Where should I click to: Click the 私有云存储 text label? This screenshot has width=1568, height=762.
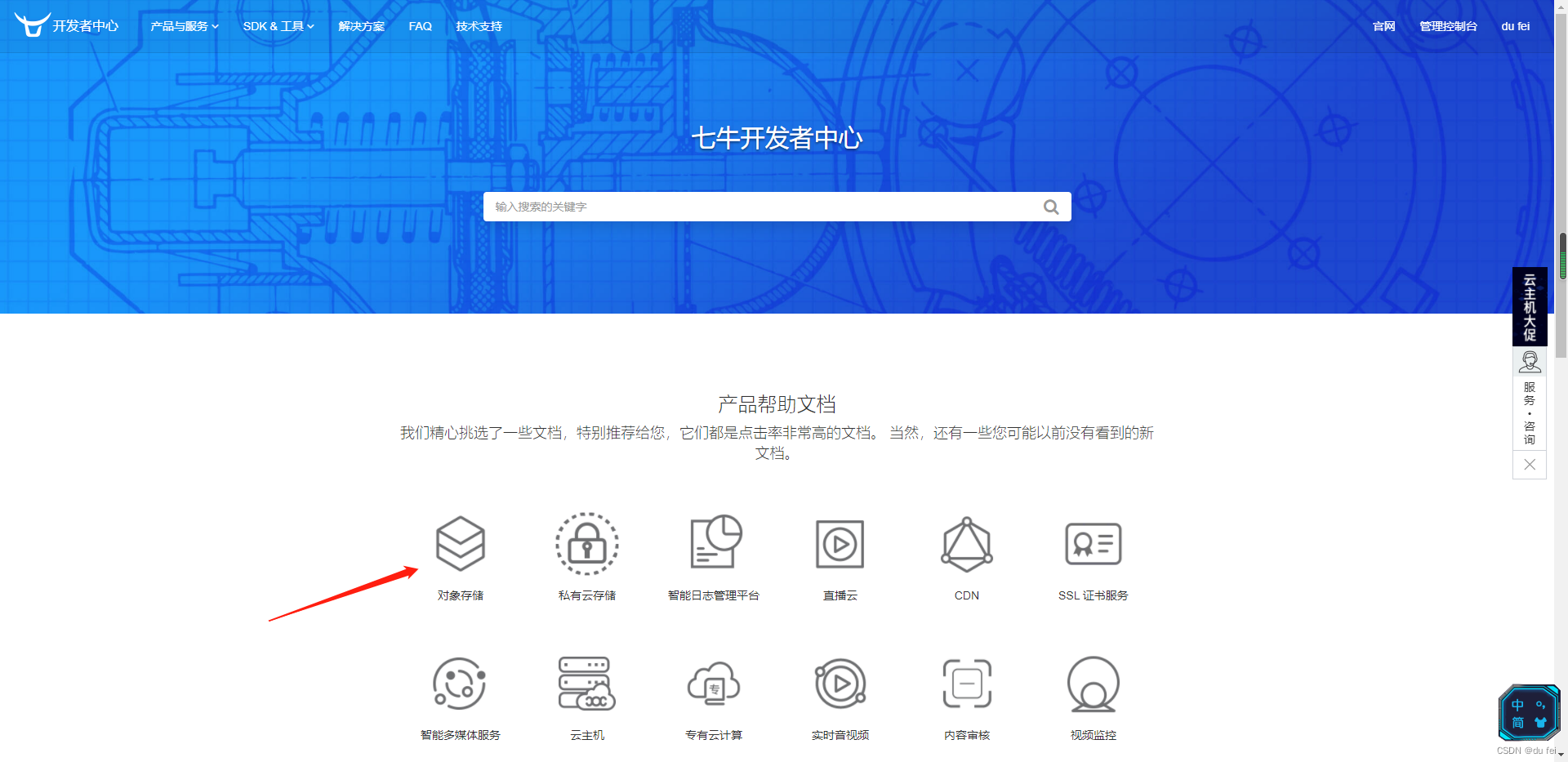click(587, 595)
